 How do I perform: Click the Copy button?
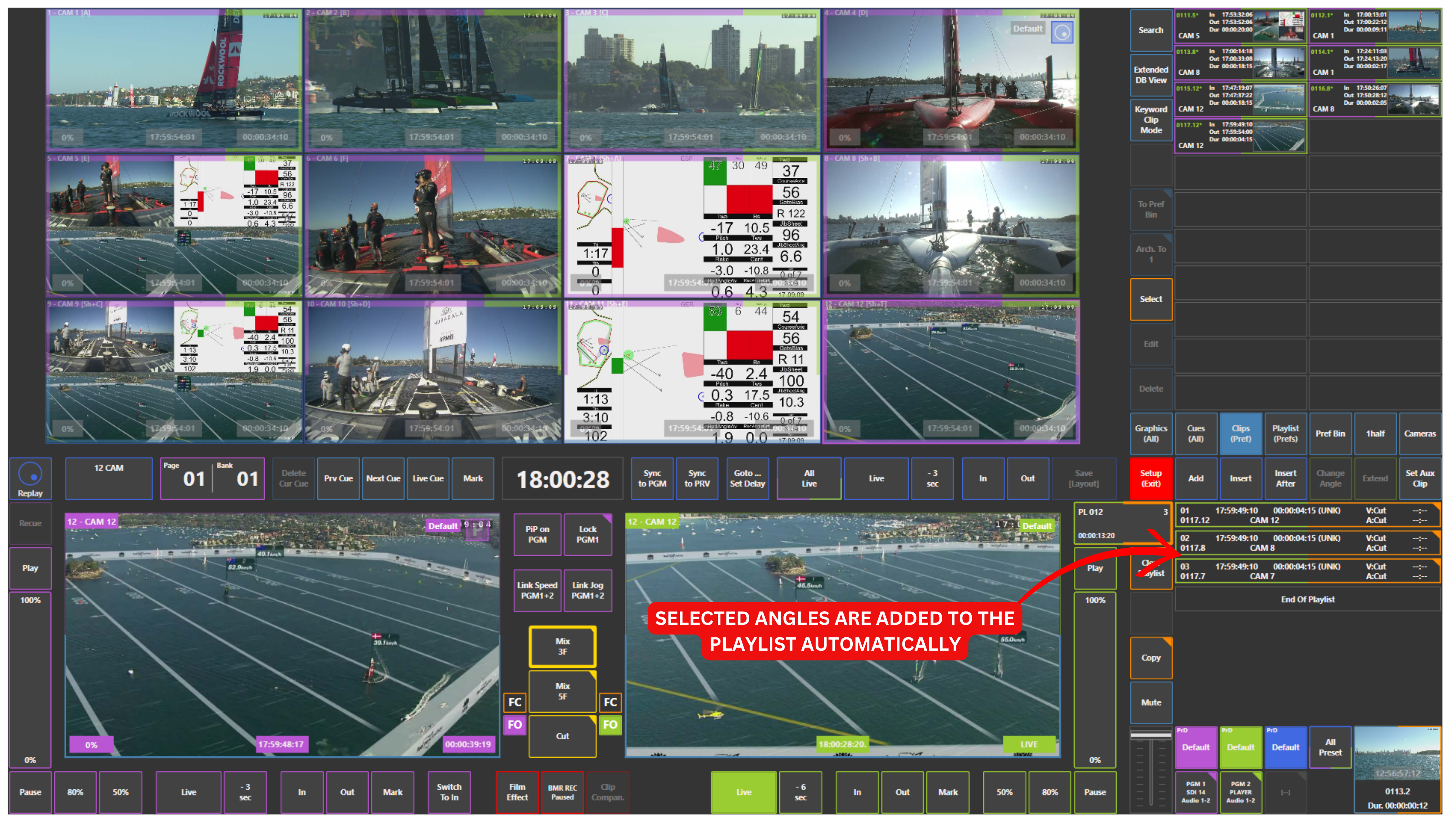[x=1151, y=658]
